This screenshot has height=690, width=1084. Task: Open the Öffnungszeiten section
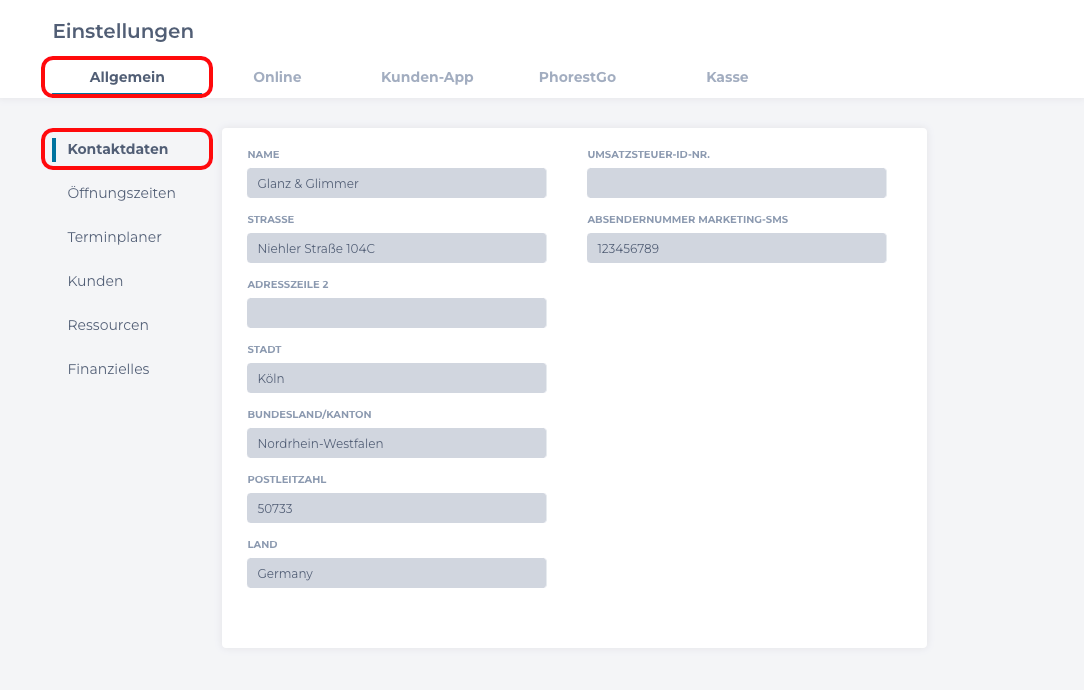tap(121, 193)
